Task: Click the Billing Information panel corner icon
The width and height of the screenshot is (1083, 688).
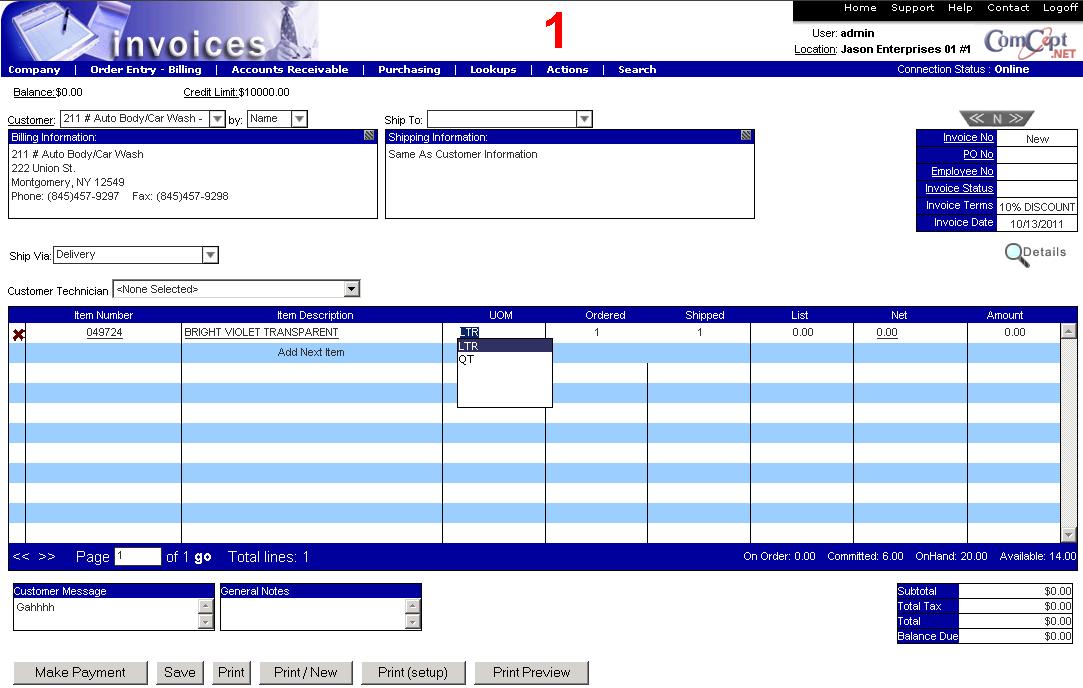Action: [369, 136]
